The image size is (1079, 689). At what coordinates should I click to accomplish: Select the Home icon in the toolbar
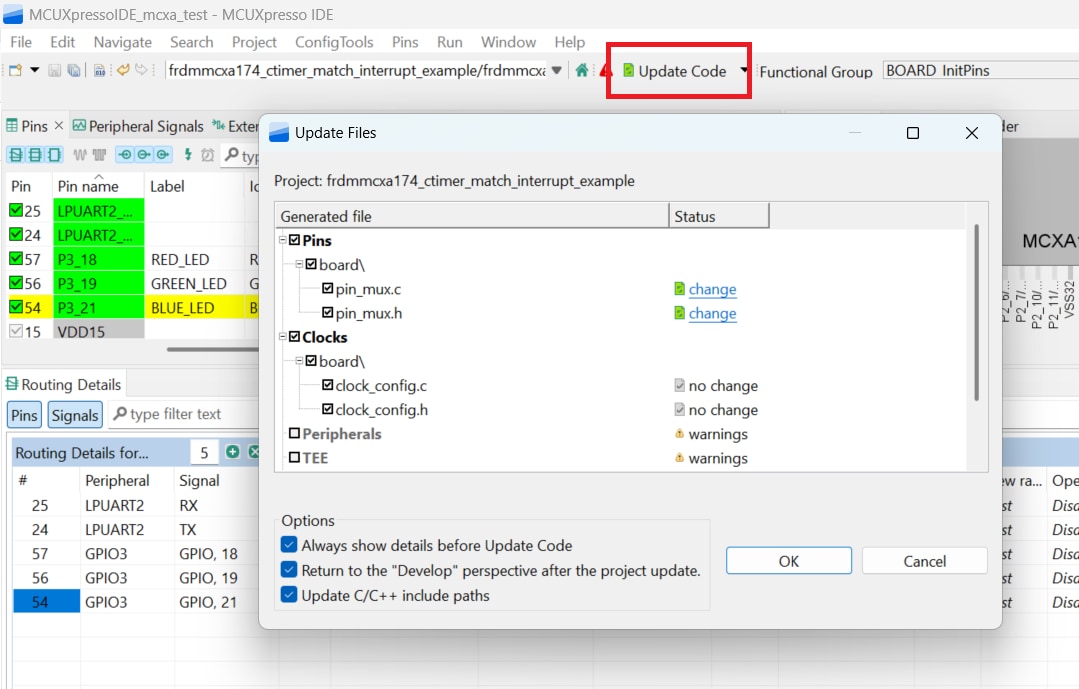point(582,70)
